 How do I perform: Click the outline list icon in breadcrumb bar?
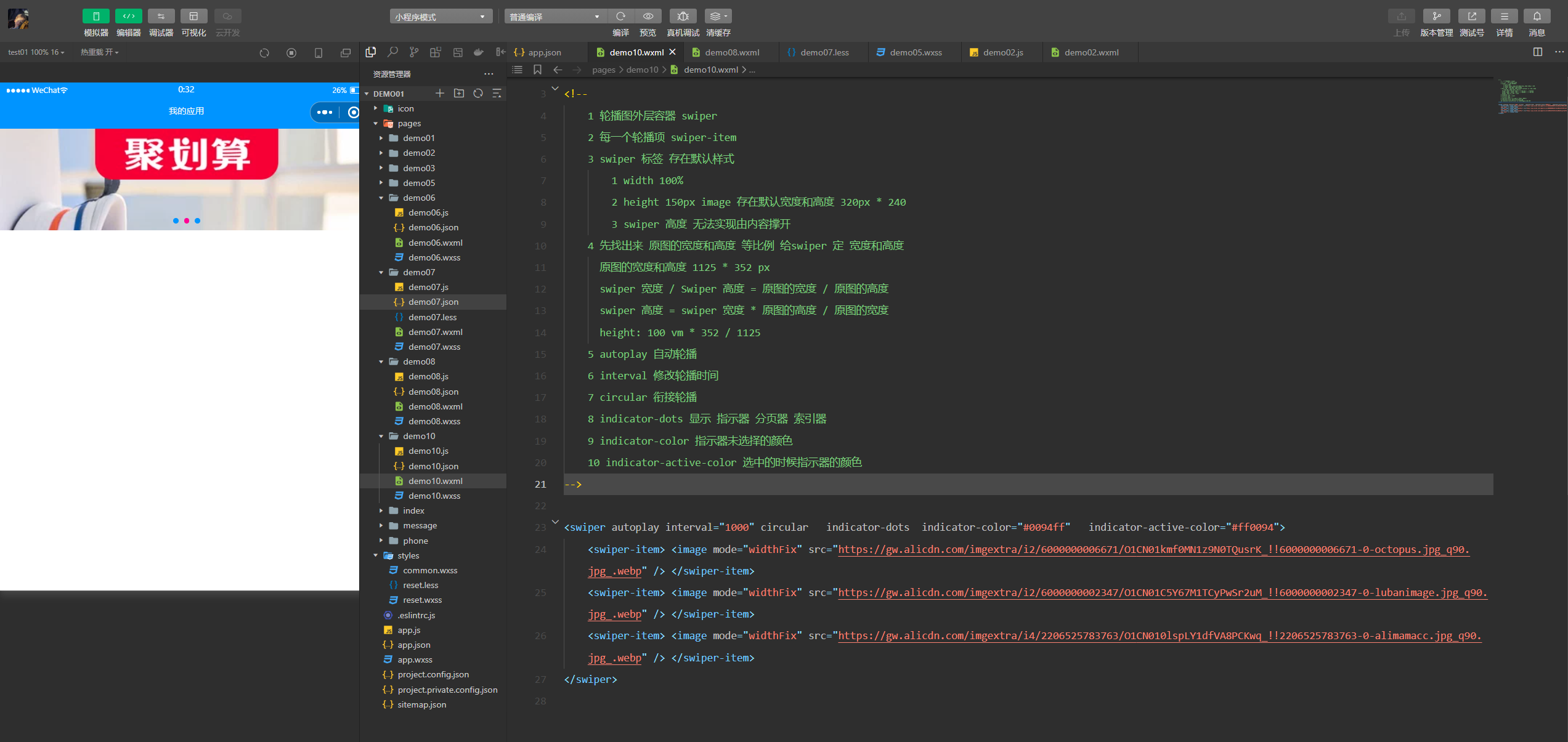pyautogui.click(x=518, y=70)
